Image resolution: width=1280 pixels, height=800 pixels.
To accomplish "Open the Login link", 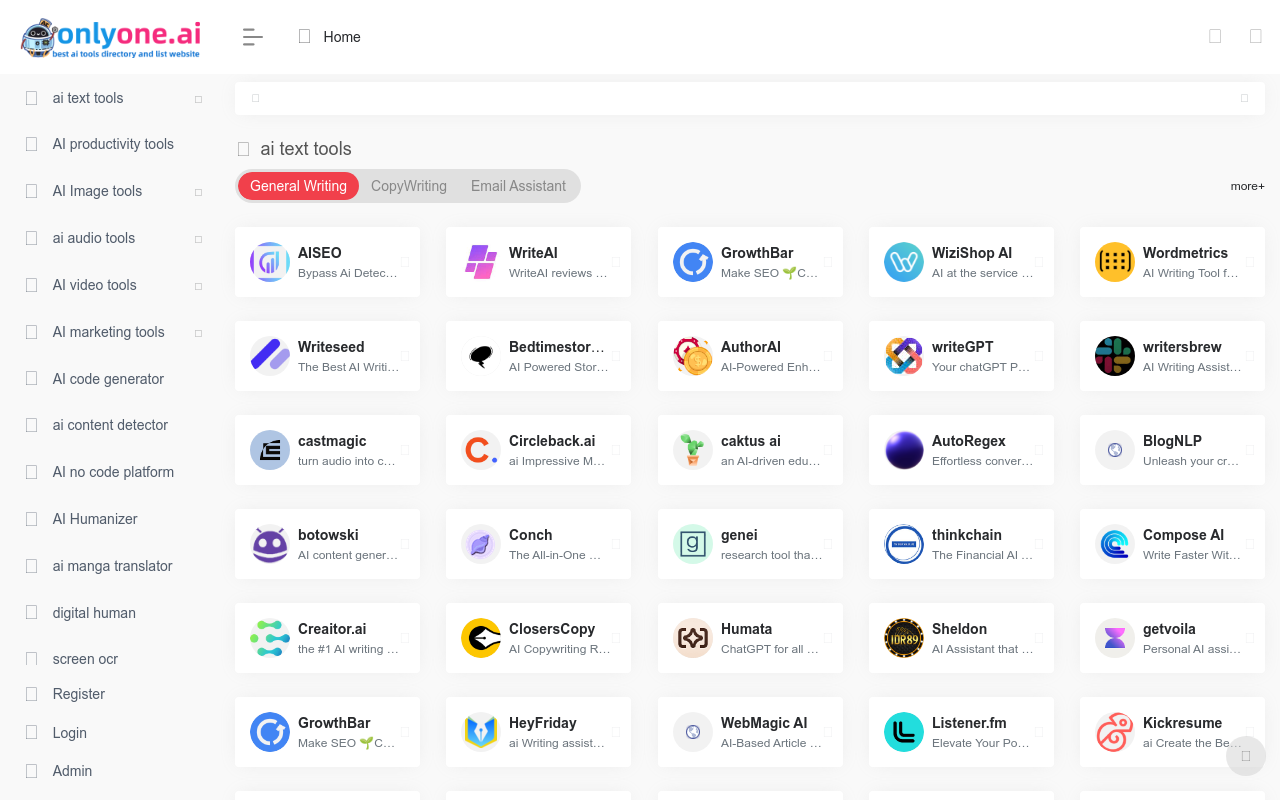I will 69,733.
